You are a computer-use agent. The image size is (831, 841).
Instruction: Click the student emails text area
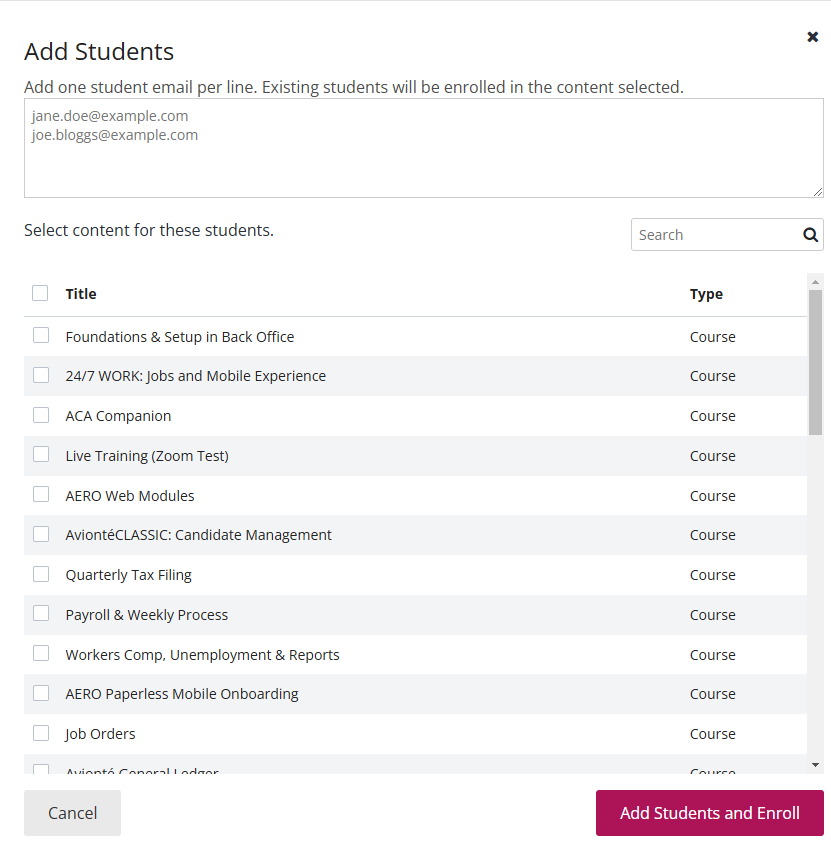pos(424,148)
